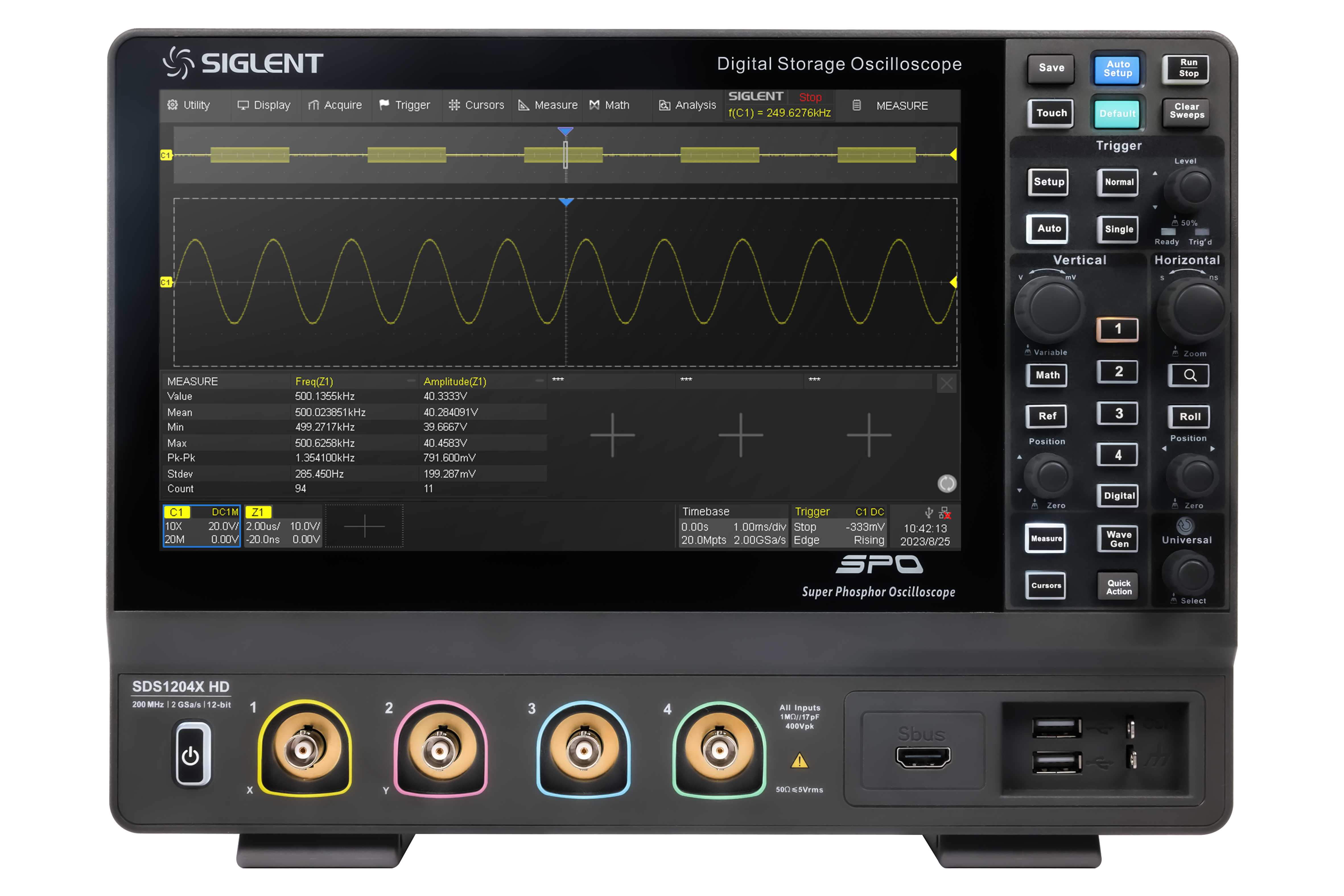Open the Timebase descriptor box

(x=733, y=526)
